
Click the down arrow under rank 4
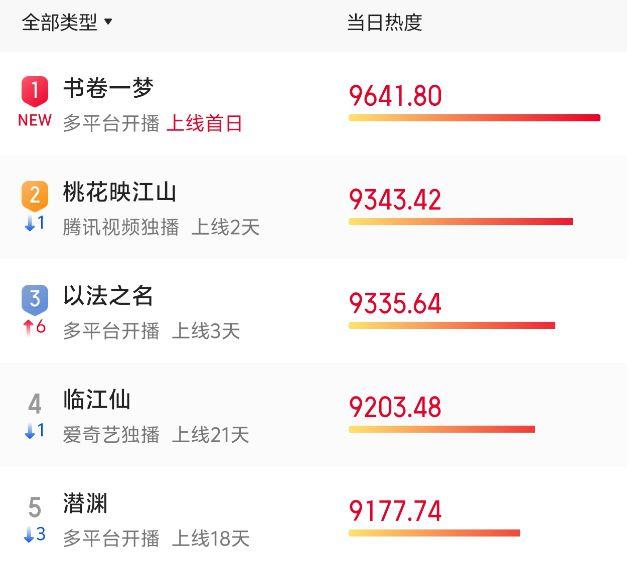coord(29,431)
